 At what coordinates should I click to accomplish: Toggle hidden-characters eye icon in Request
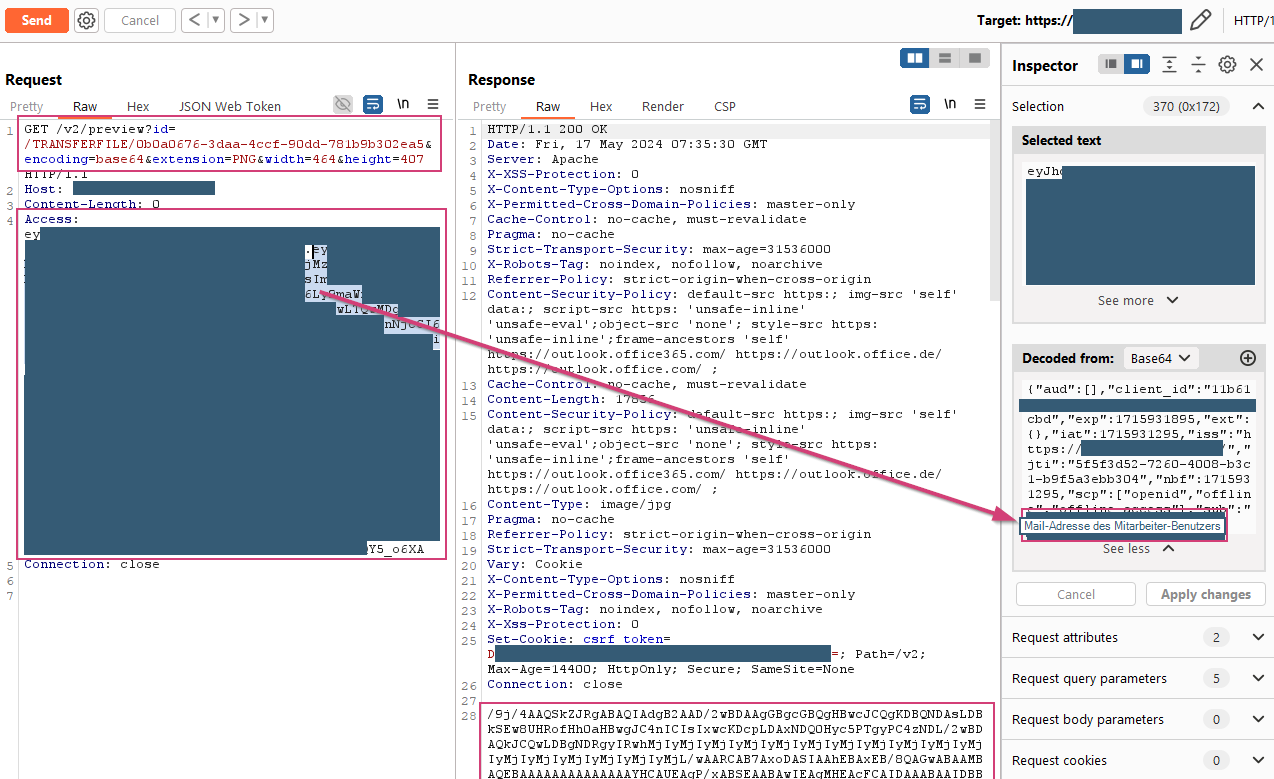(343, 104)
